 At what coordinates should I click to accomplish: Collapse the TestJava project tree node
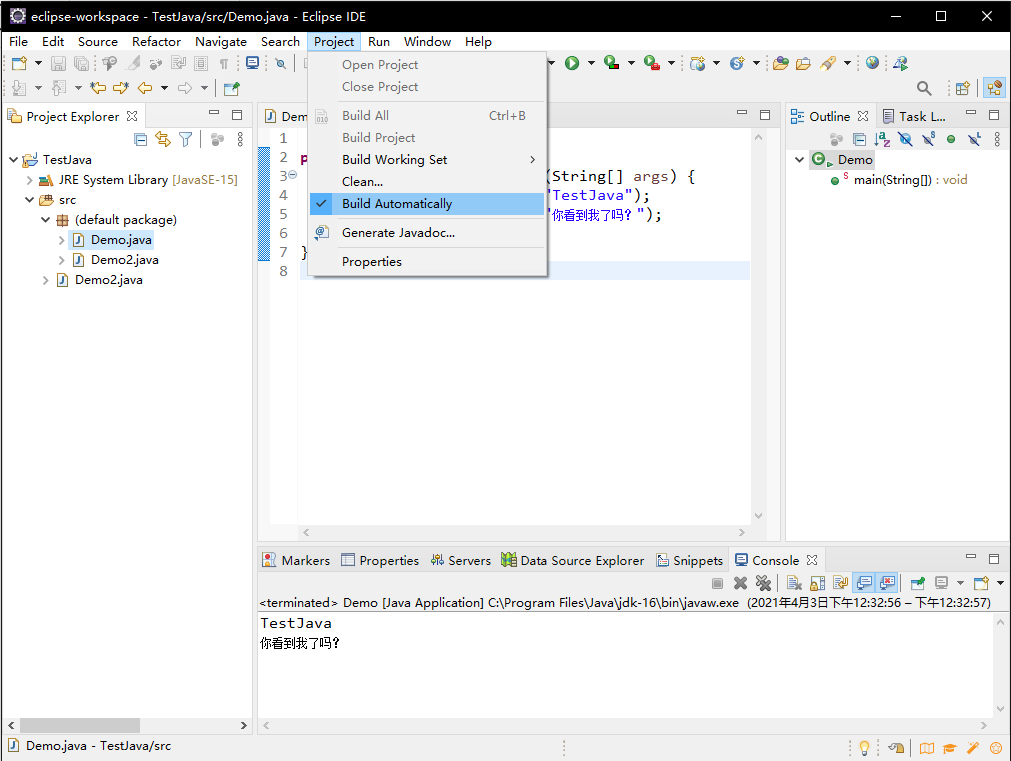tap(14, 159)
